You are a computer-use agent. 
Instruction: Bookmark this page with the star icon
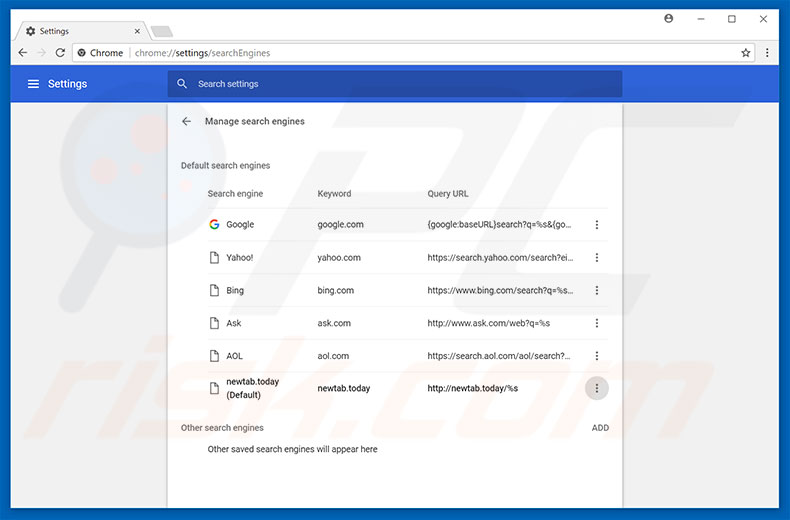[746, 53]
